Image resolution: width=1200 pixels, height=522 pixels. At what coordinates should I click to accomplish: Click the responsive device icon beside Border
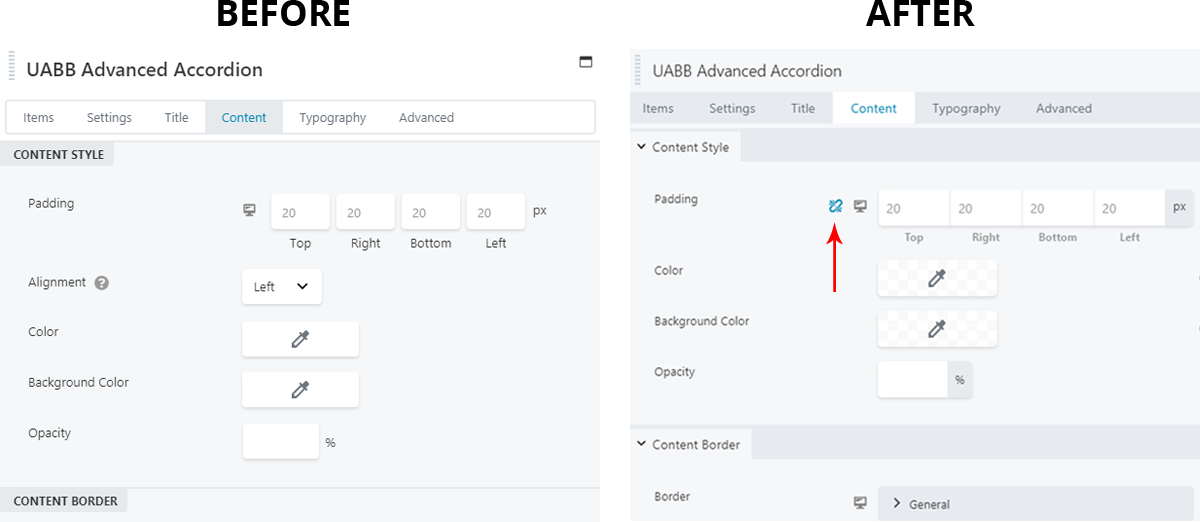860,502
